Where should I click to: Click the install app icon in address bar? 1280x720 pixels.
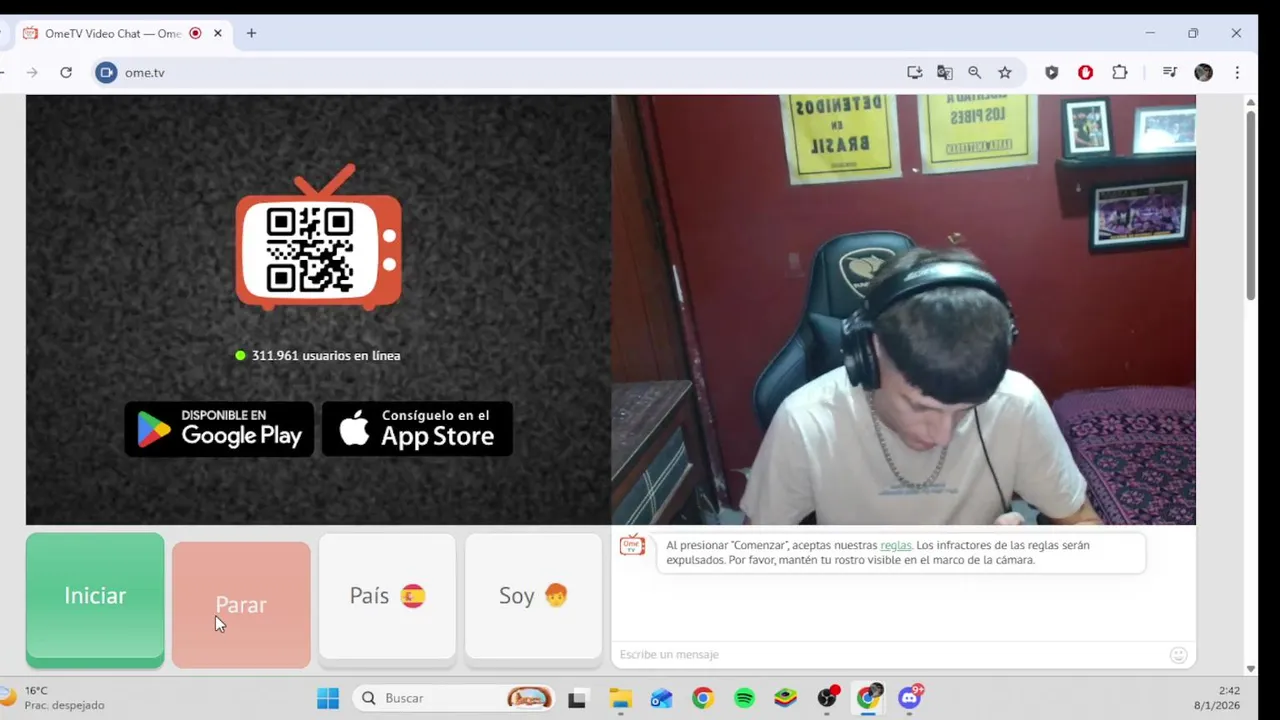914,72
